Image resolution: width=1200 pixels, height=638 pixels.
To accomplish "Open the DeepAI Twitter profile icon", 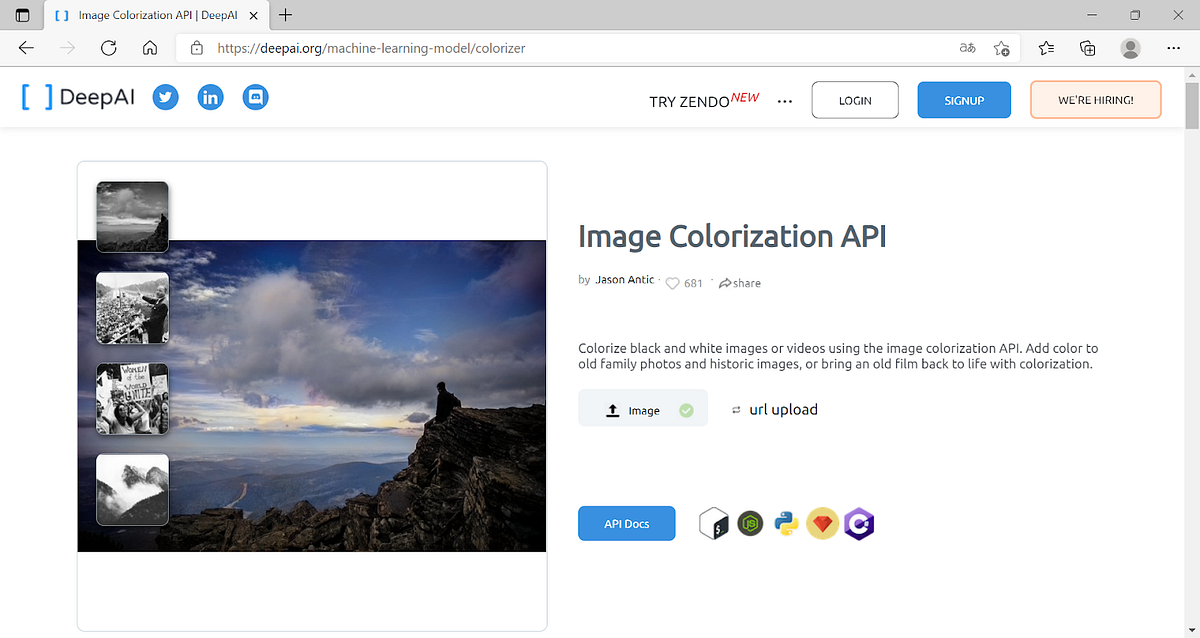I will tap(165, 97).
